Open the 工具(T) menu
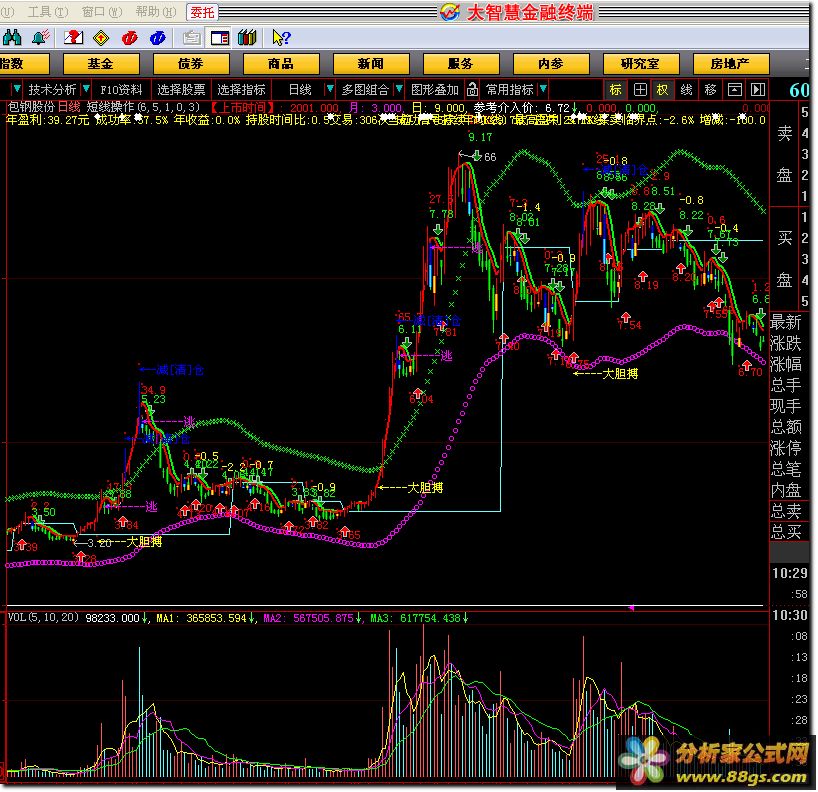 (x=47, y=11)
